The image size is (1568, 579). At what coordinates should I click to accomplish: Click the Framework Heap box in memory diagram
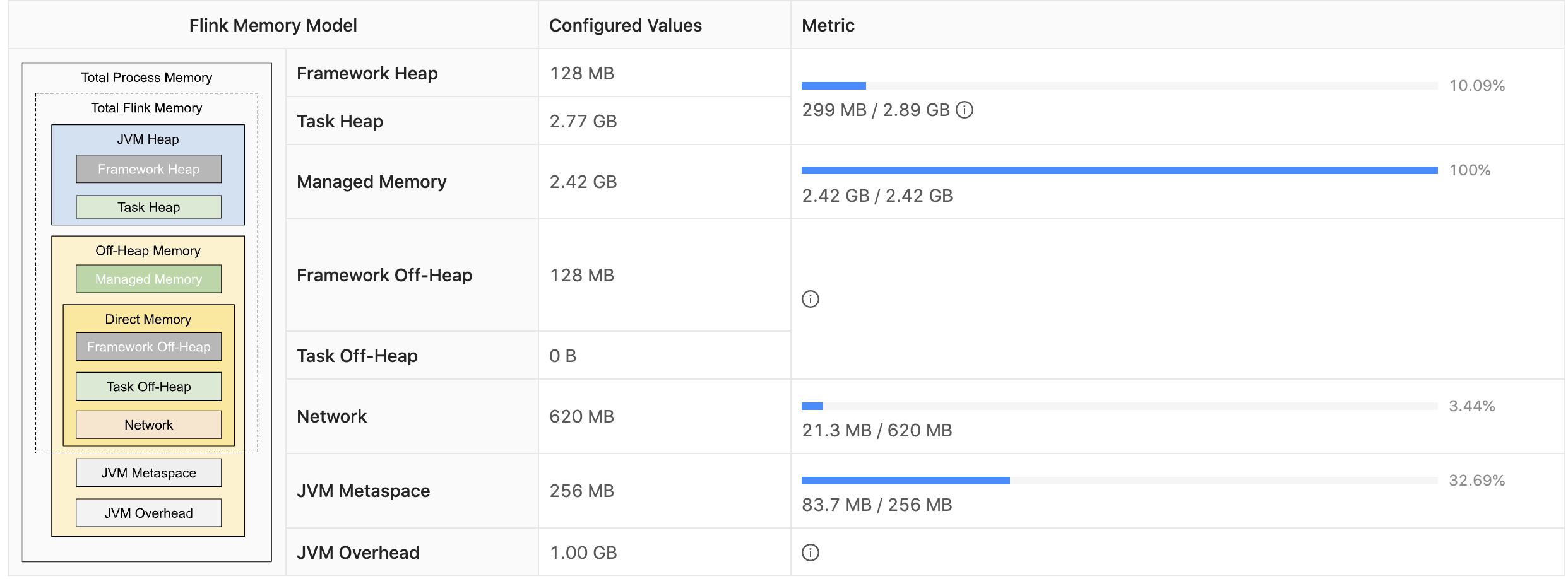click(148, 169)
